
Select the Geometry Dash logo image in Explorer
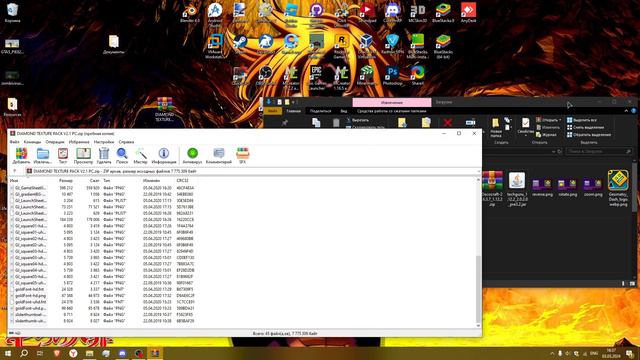(618, 188)
